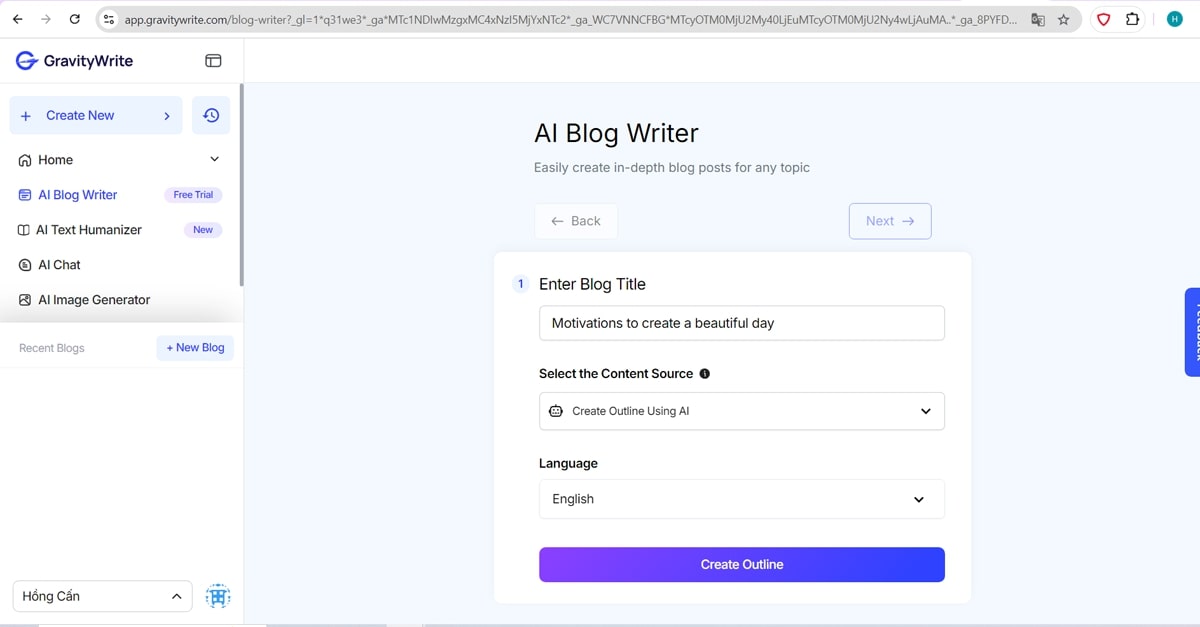The width and height of the screenshot is (1200, 627).
Task: Open AI Image Generator in sidebar
Action: (x=93, y=300)
